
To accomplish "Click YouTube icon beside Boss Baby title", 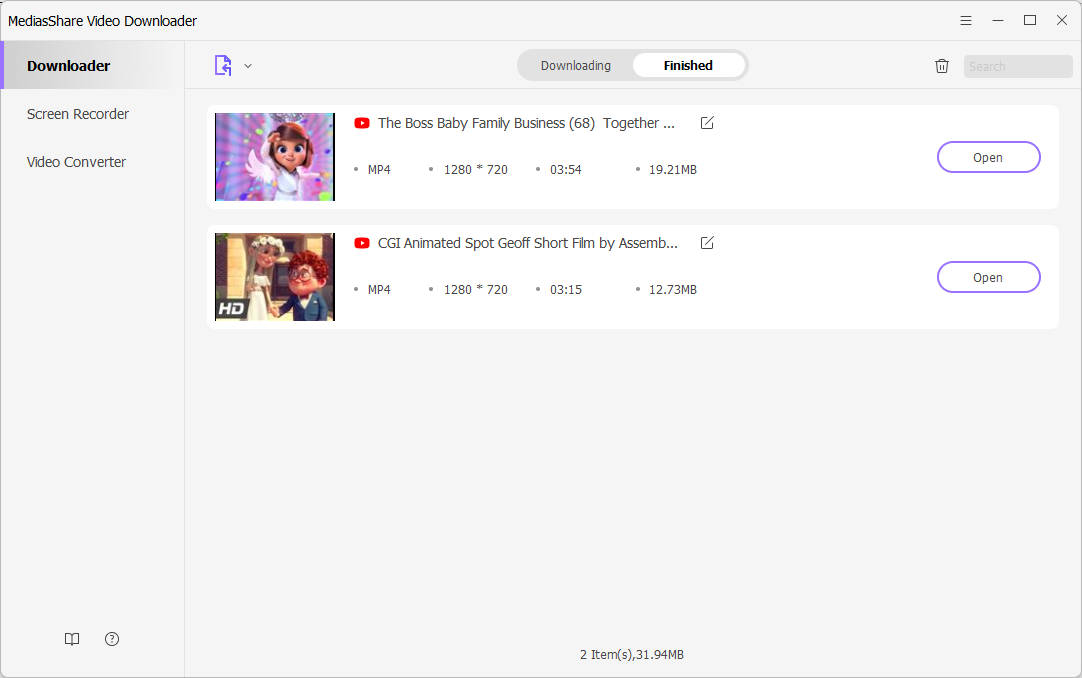I will 362,123.
